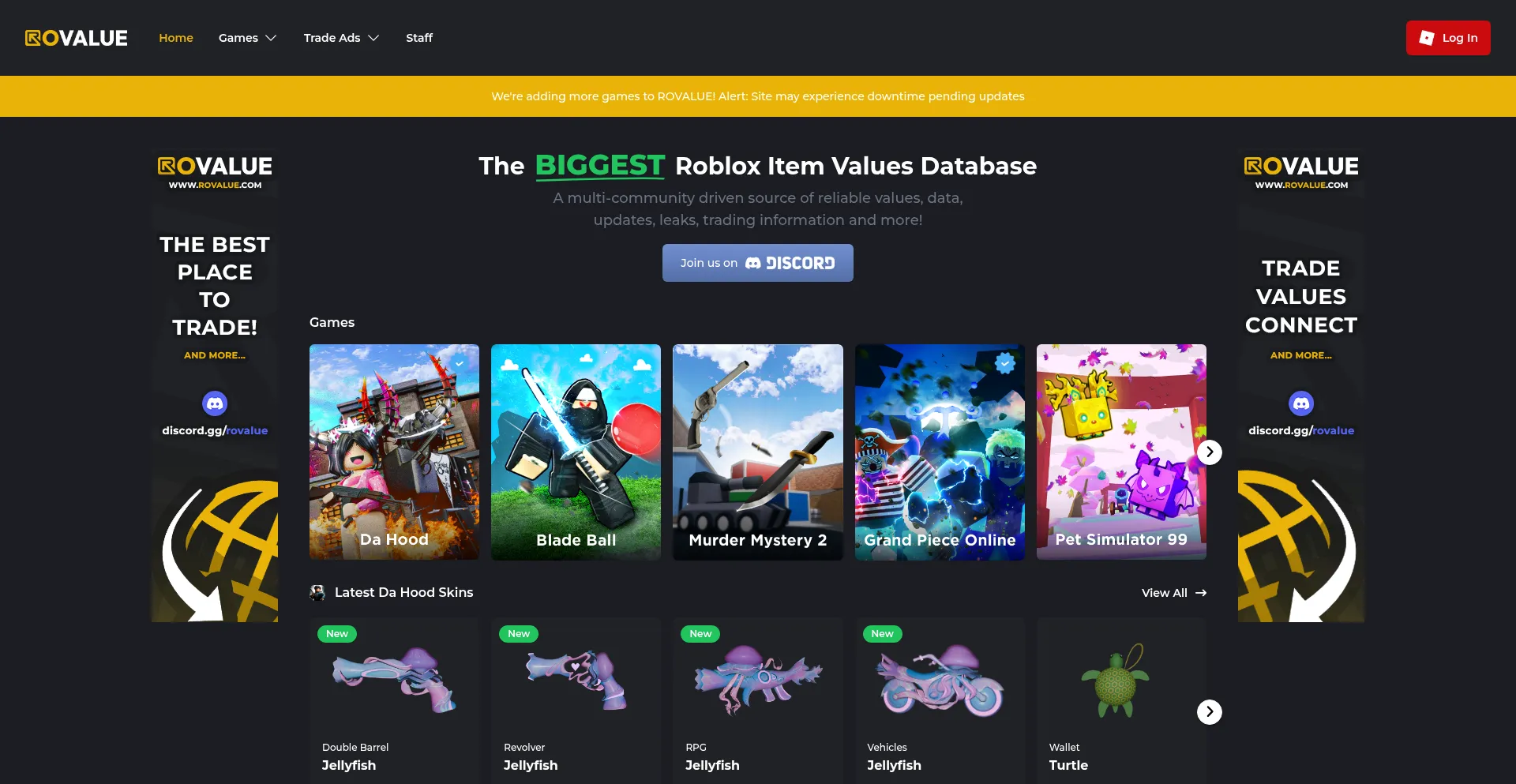Expand the Trade Ads dropdown menu
The height and width of the screenshot is (784, 1516).
point(341,38)
